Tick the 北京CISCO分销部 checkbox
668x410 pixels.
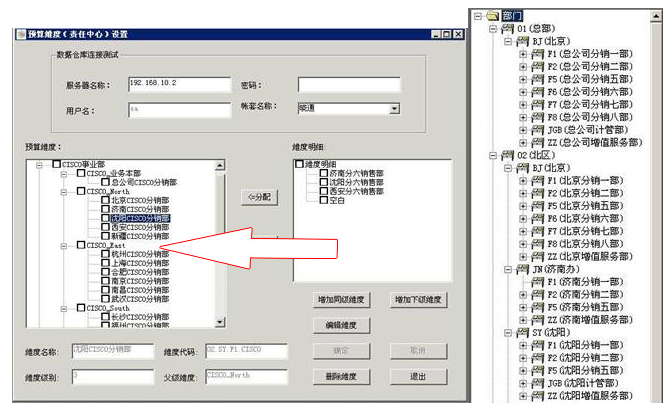pyautogui.click(x=105, y=200)
